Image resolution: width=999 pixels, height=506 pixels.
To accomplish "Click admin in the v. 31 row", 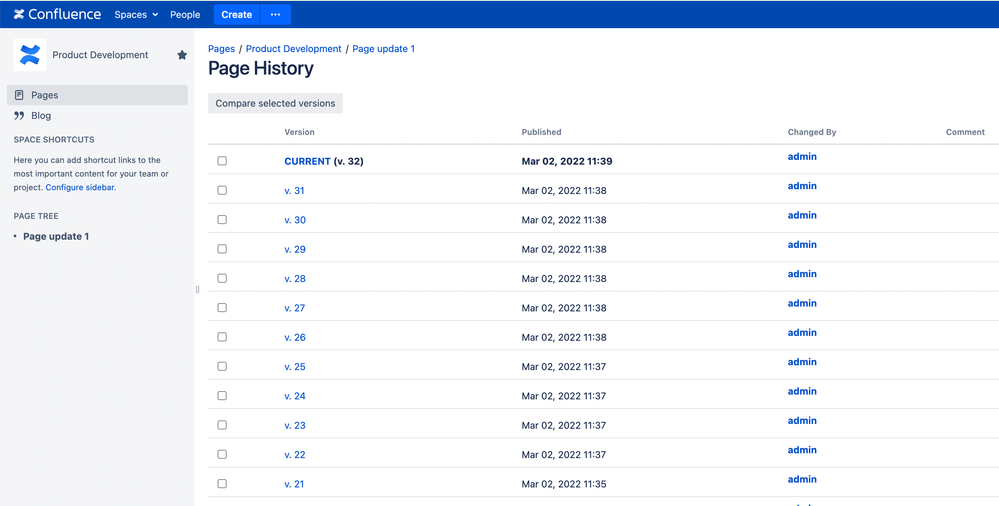I will 802,186.
